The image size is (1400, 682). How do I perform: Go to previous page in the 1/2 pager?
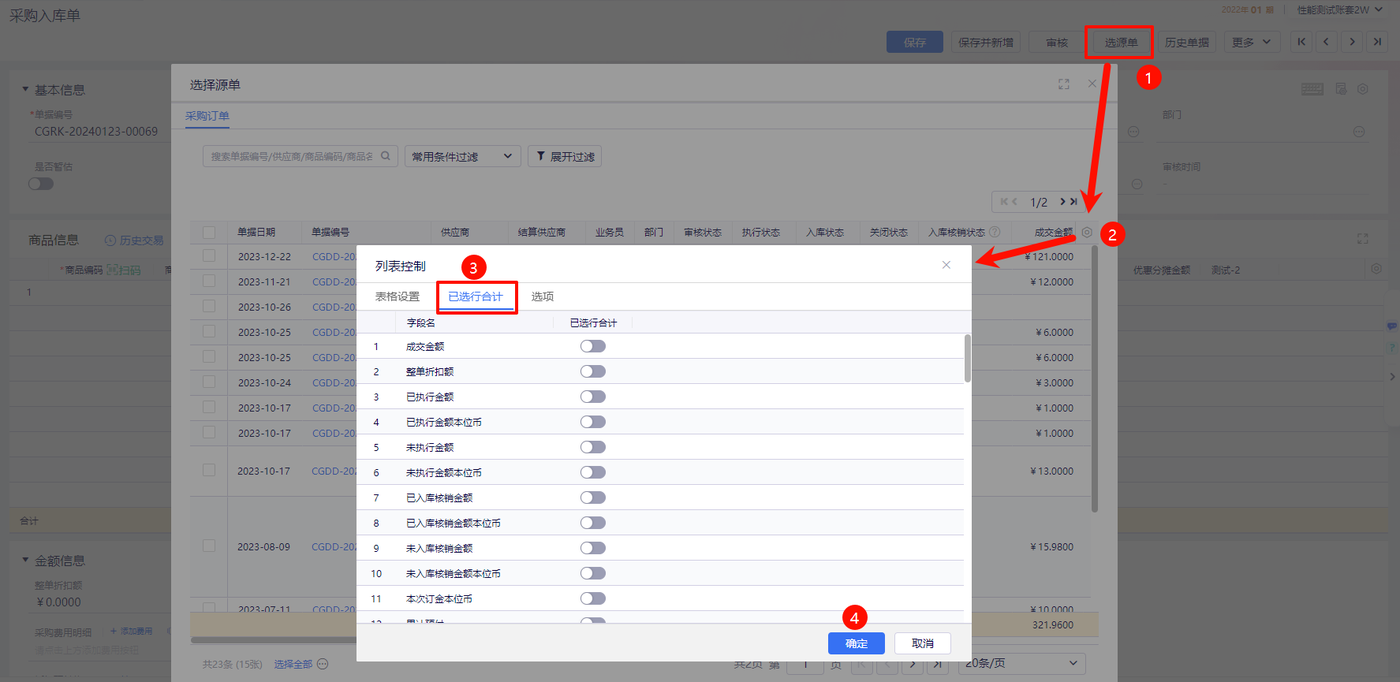tap(1016, 202)
